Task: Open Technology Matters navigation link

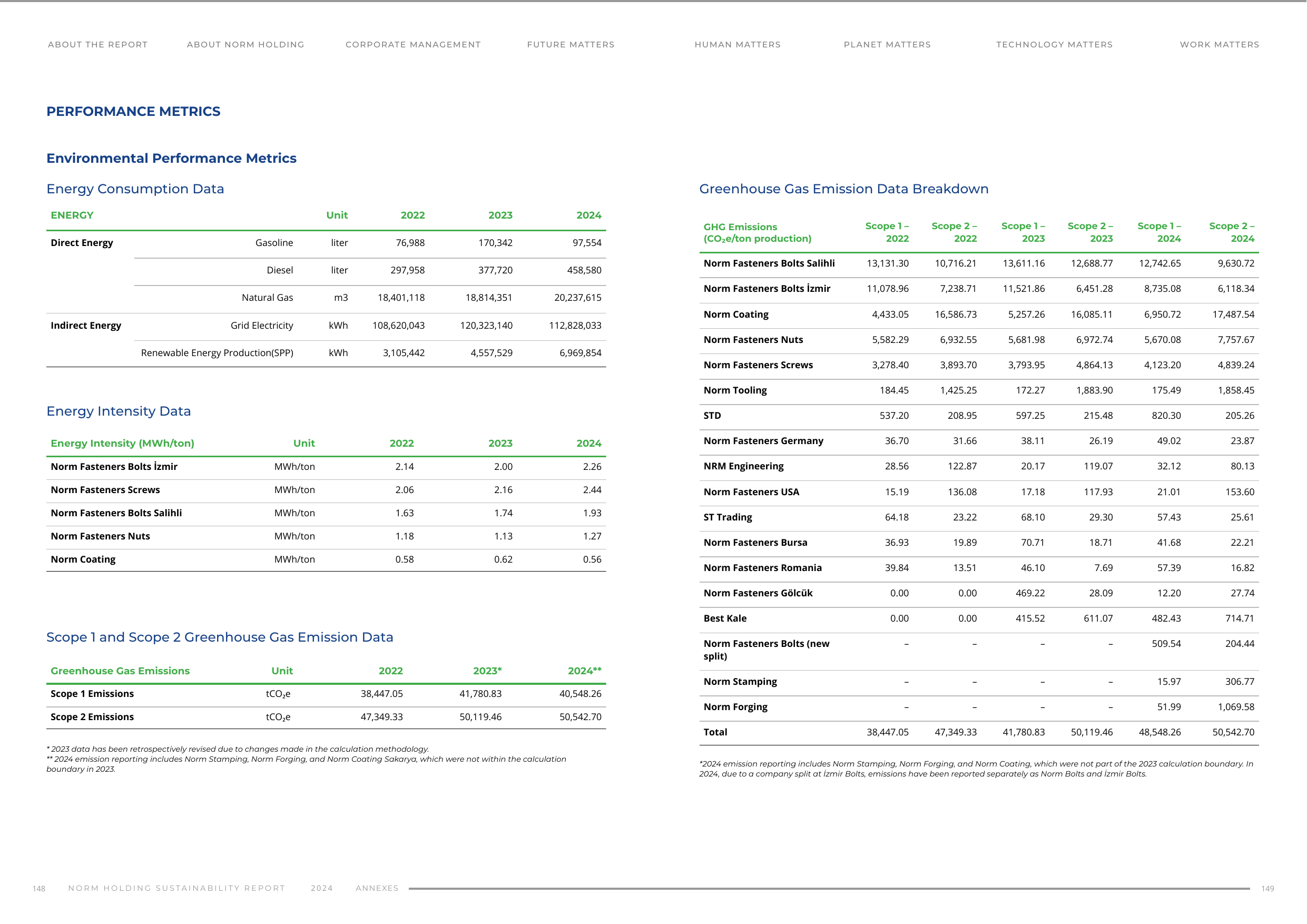Action: coord(1054,44)
